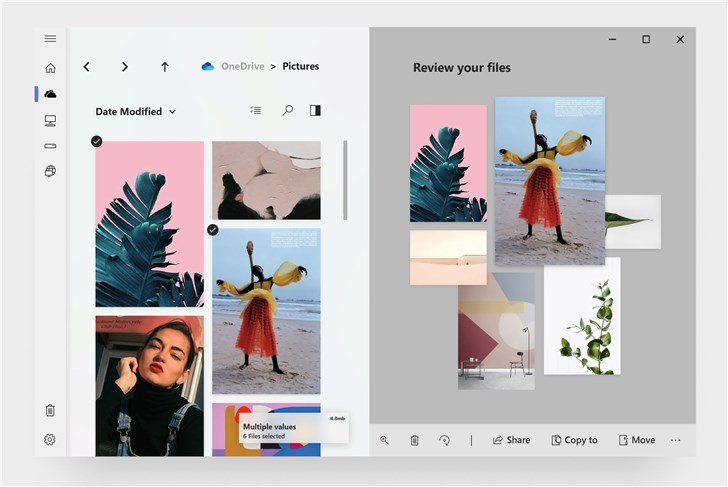The width and height of the screenshot is (728, 487).
Task: Open Settings gear in sidebar
Action: coord(50,439)
